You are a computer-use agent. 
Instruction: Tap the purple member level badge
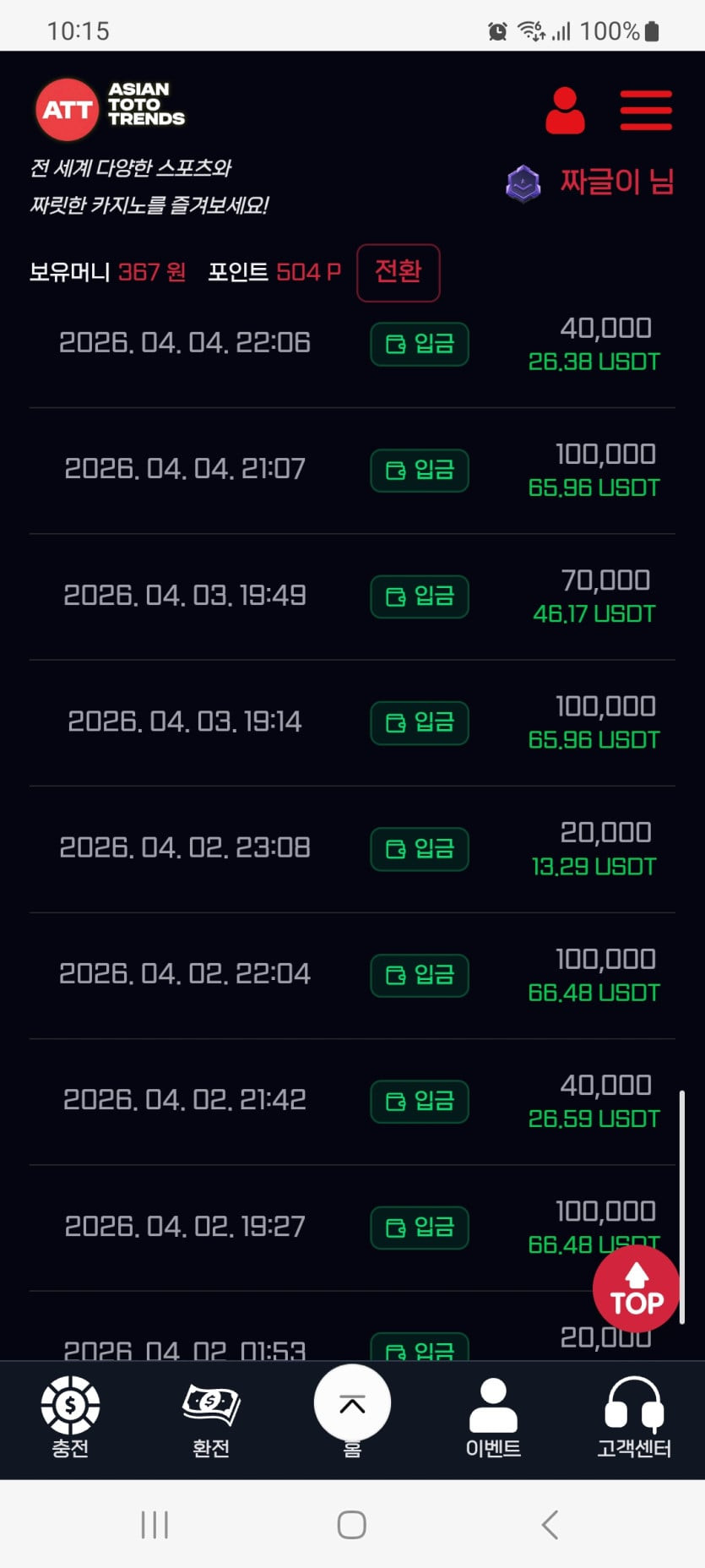point(523,183)
